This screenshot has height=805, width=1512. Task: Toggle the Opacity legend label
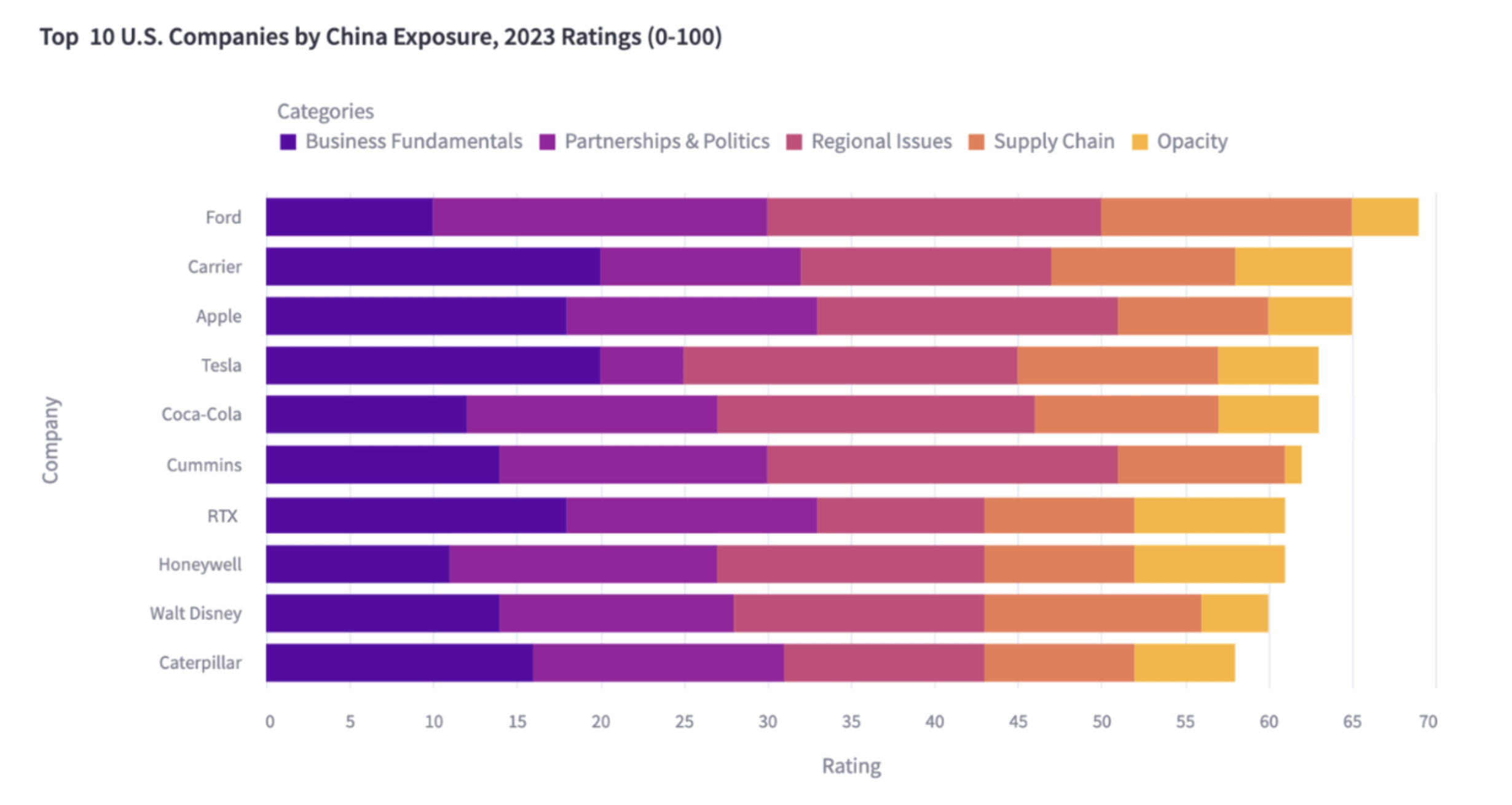(x=1192, y=142)
